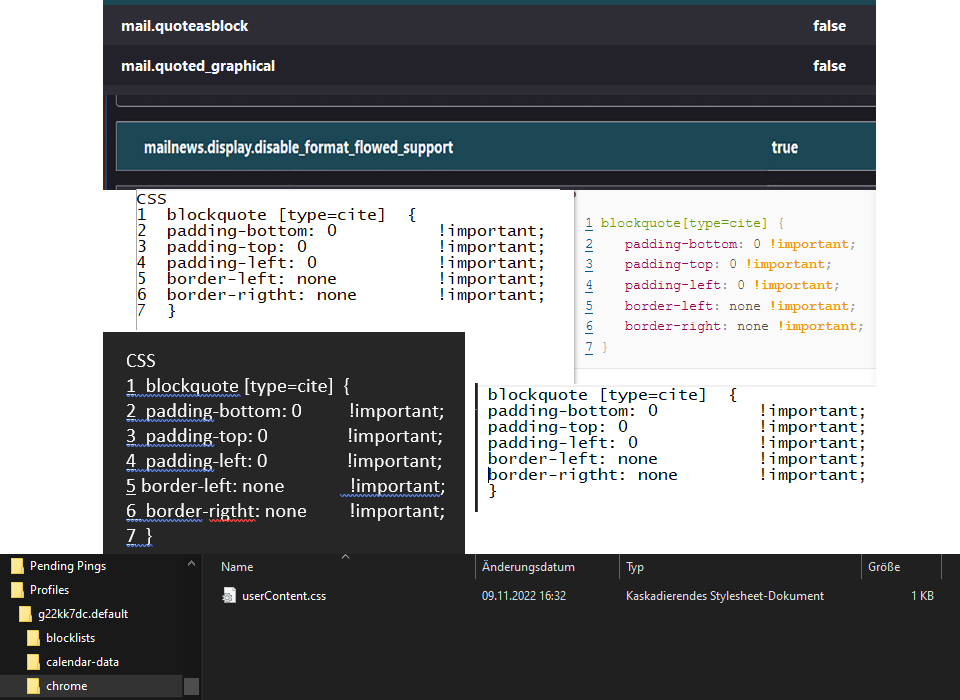The image size is (960, 700).
Task: Click the folder tree scroll-up arrow
Action: (x=191, y=563)
